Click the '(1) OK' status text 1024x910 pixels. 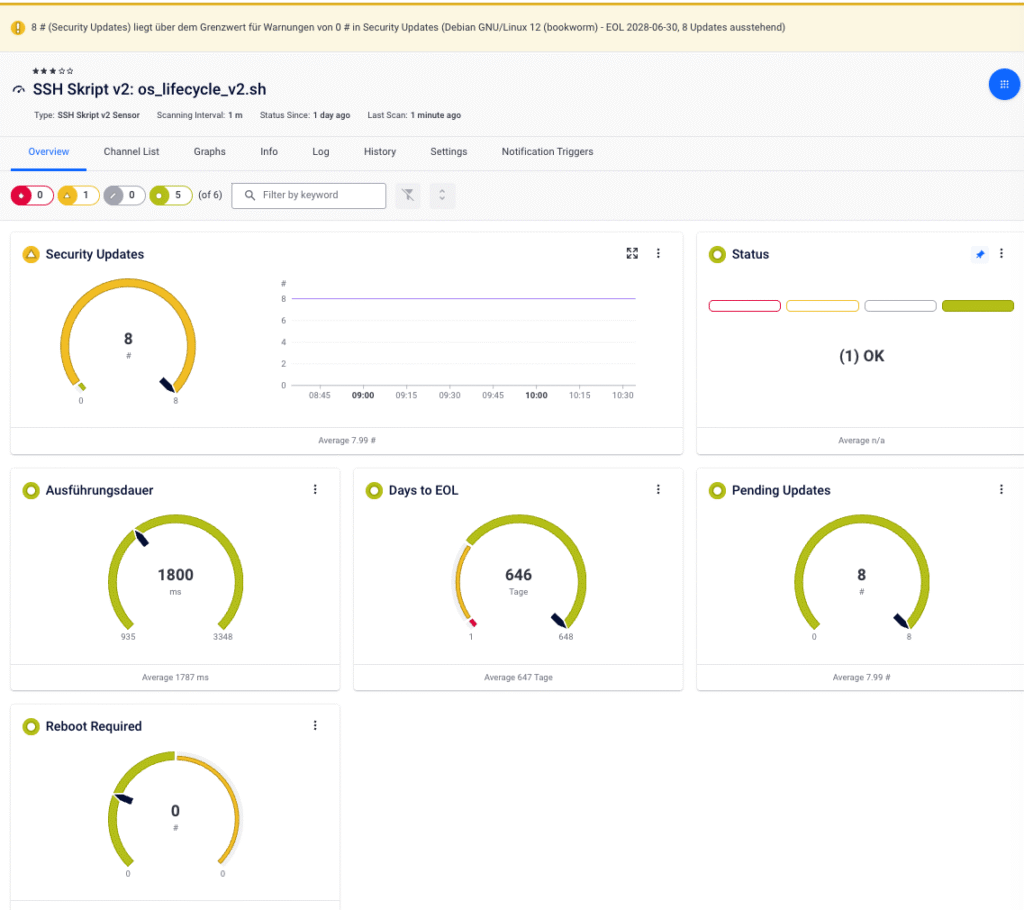point(861,356)
